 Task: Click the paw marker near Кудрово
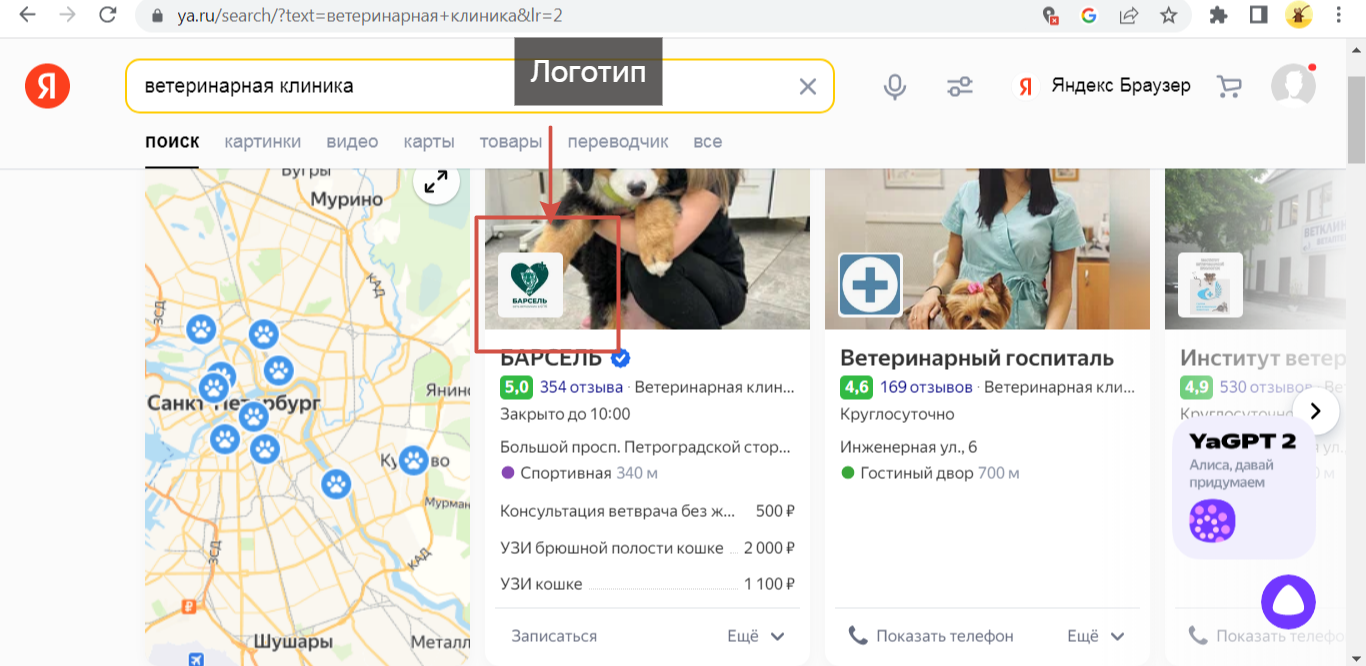(x=413, y=460)
